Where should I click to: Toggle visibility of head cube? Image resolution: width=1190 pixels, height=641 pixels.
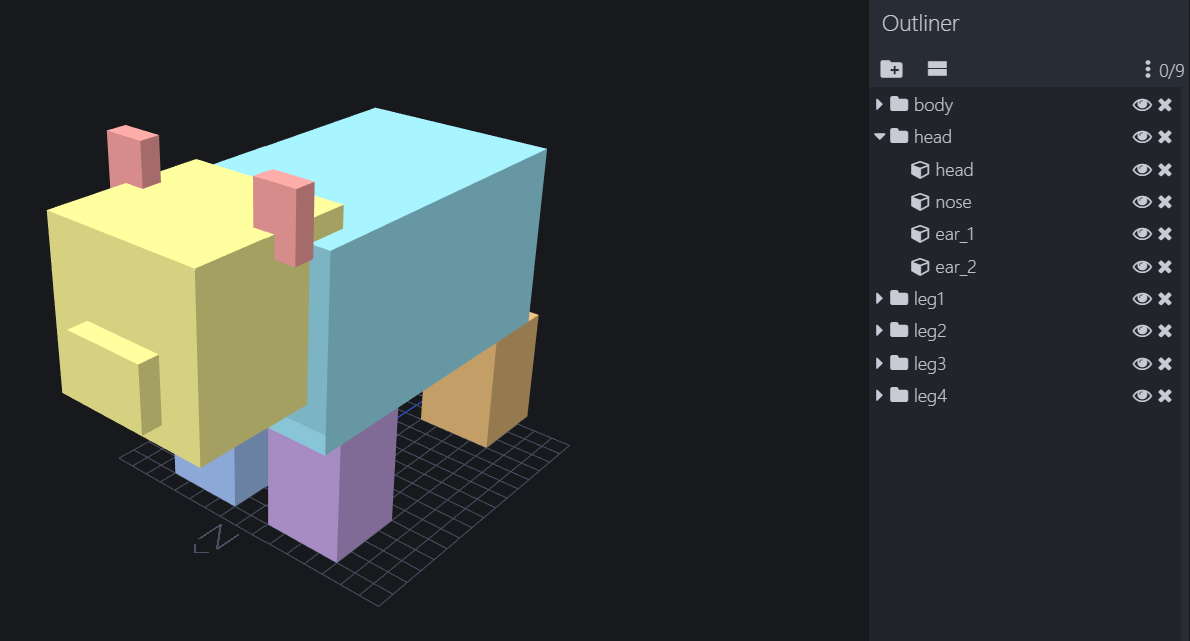click(1141, 170)
